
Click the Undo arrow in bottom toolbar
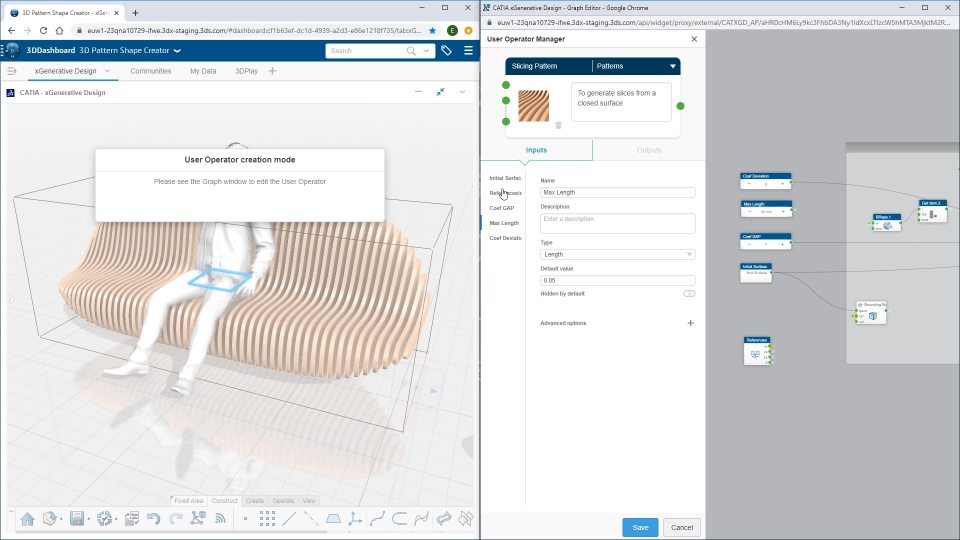(153, 519)
